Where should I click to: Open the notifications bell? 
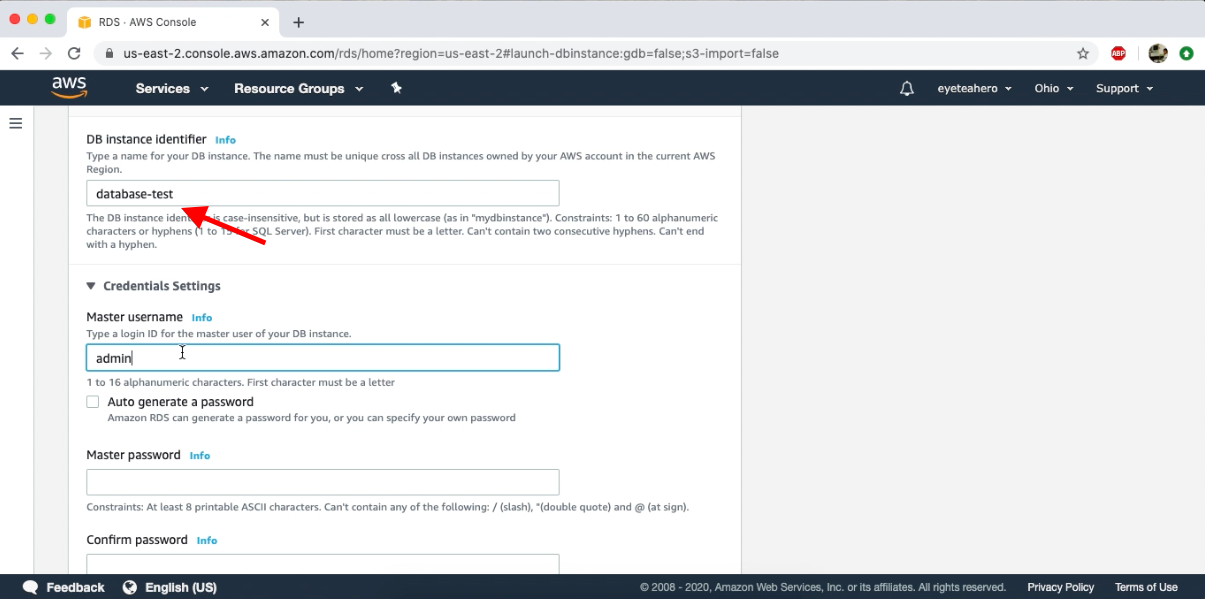point(907,88)
